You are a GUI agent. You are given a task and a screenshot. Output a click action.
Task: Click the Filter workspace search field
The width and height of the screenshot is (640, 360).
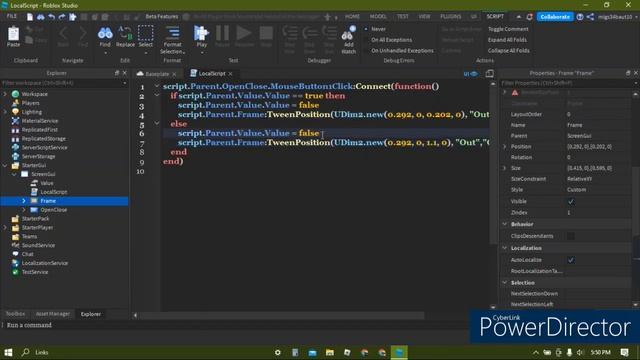tap(63, 83)
